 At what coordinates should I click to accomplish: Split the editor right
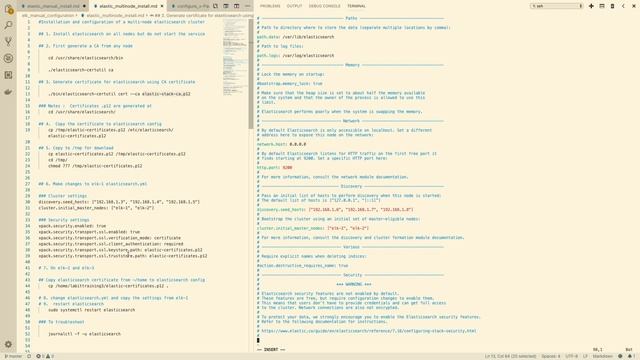tap(237, 6)
